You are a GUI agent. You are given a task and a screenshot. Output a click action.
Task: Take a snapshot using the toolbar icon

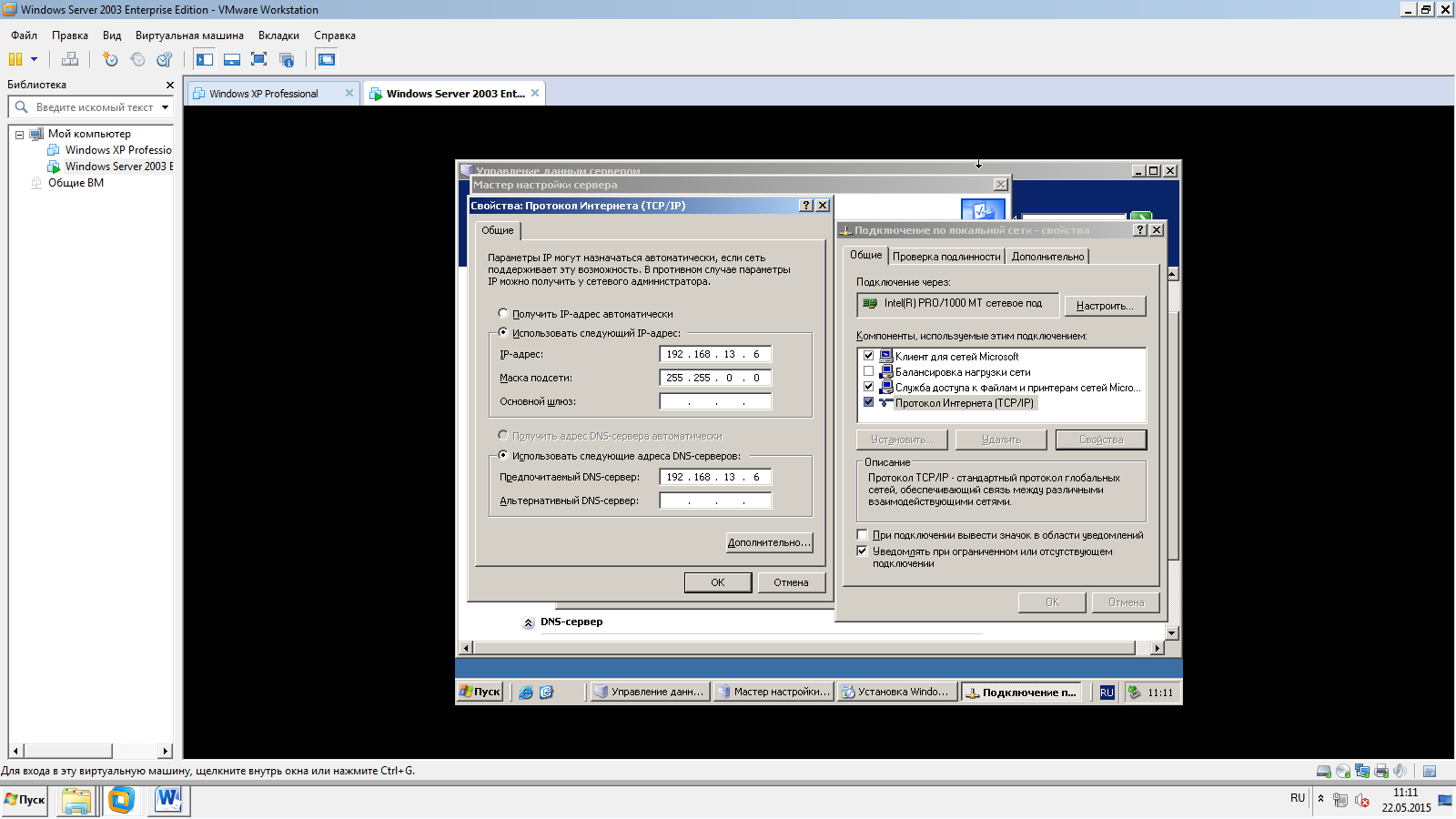(110, 59)
